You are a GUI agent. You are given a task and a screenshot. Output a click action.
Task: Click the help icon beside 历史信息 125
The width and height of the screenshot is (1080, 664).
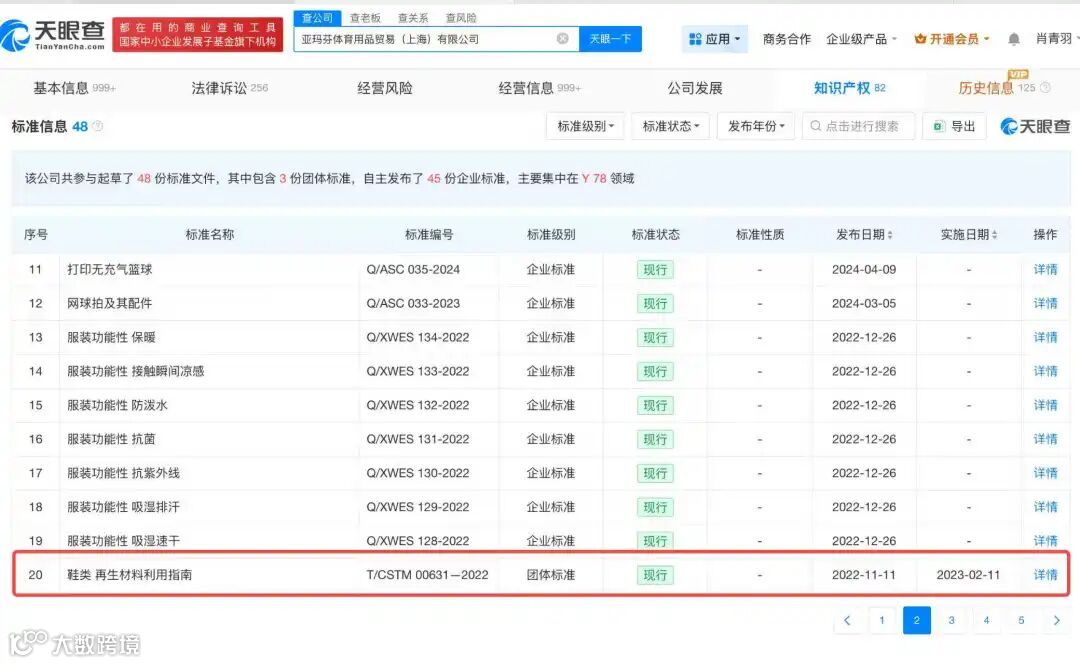[1045, 87]
